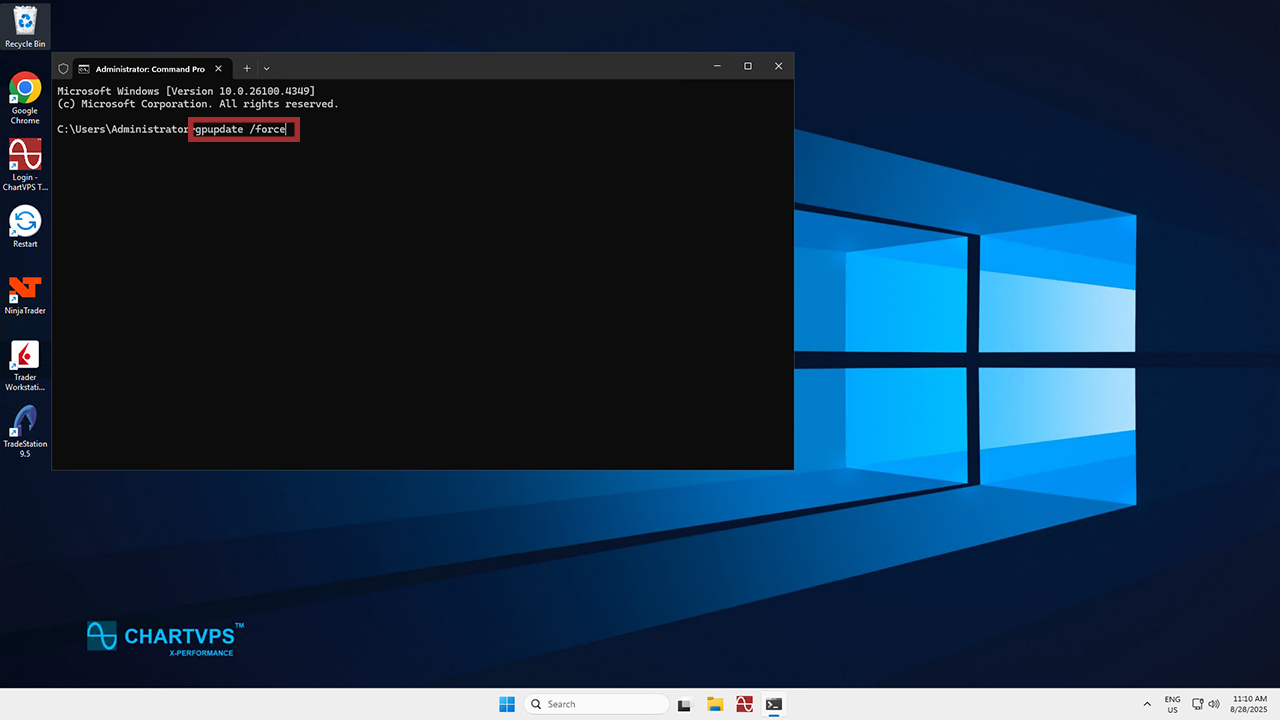Open the Windows Start menu
1280x720 pixels.
pos(507,704)
